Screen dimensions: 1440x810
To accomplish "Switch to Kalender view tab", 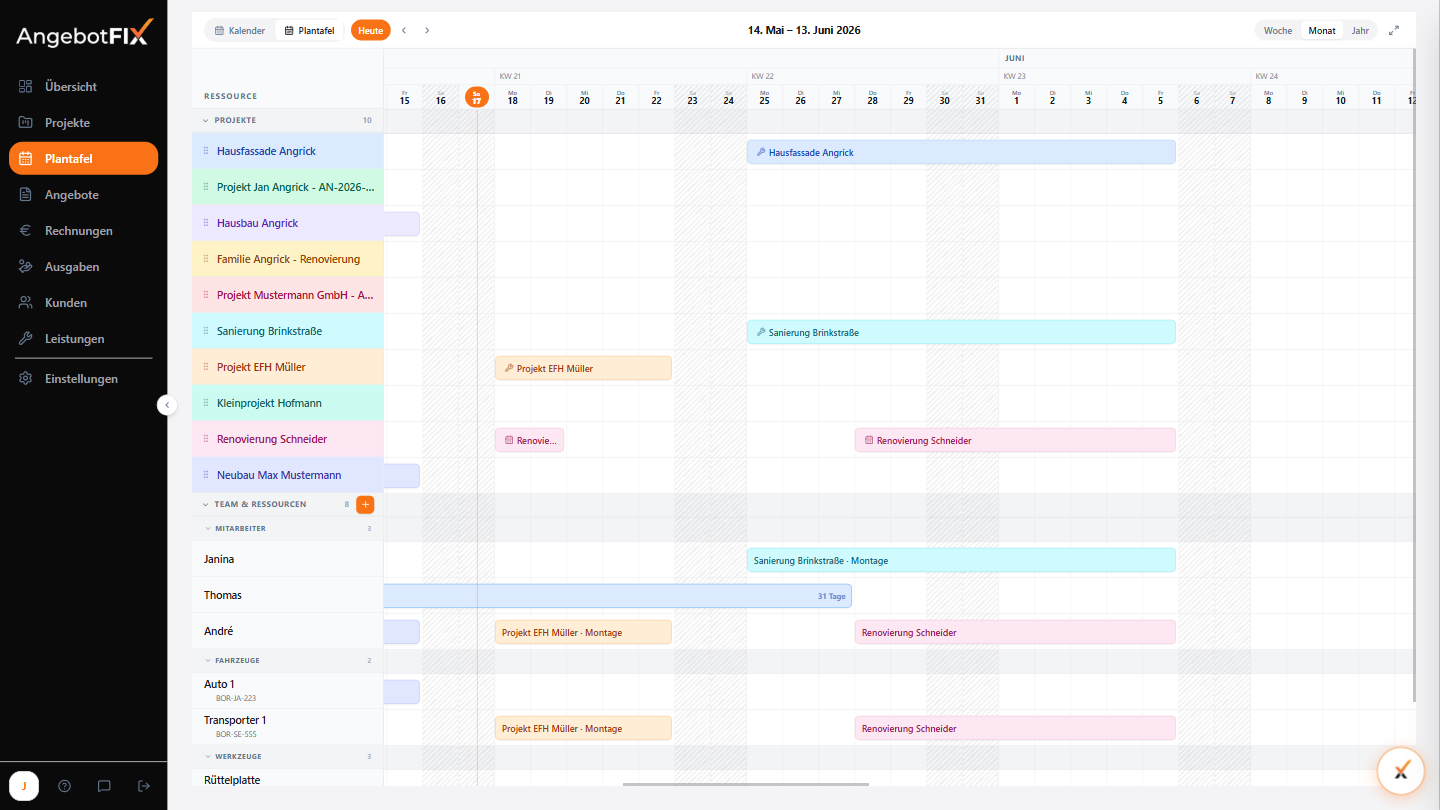I will (240, 31).
